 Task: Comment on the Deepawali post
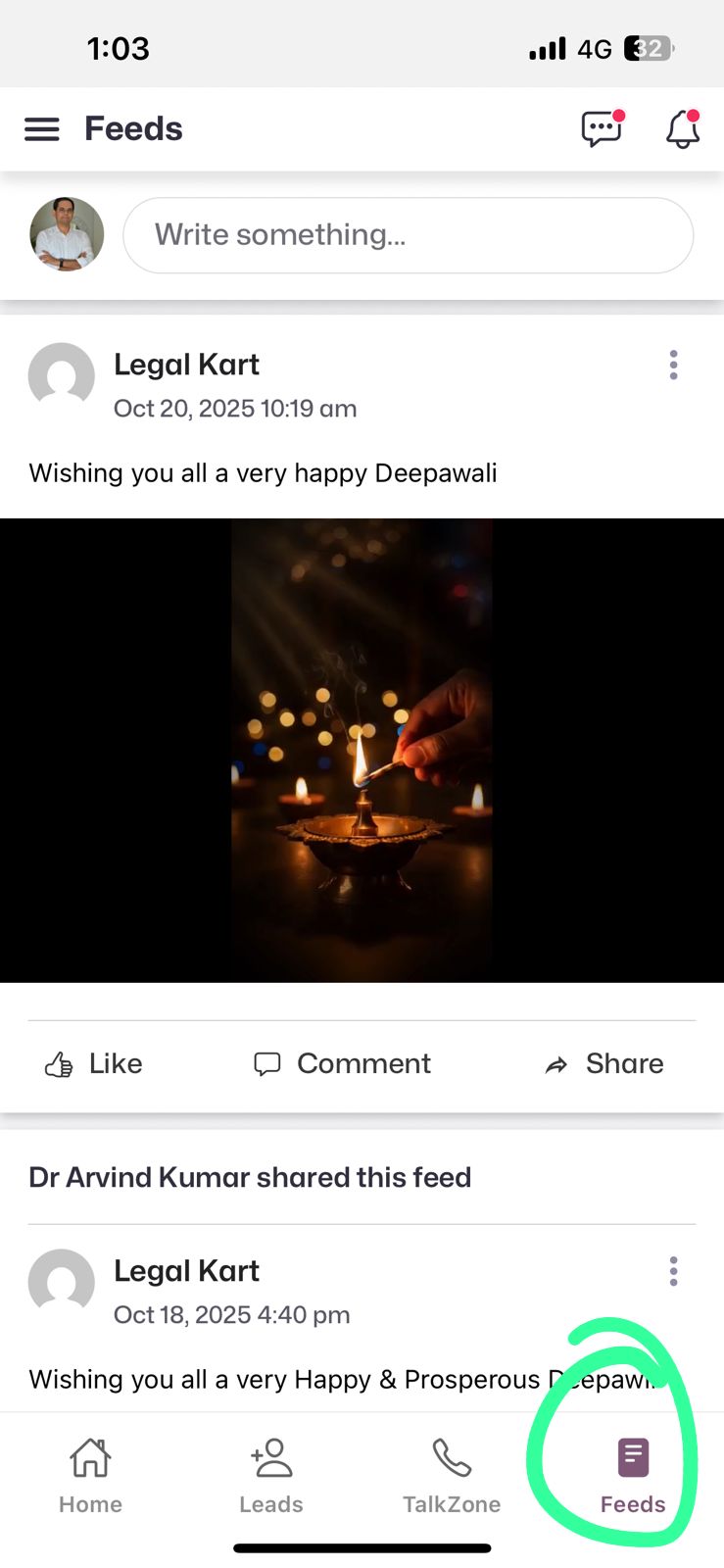(x=342, y=1064)
